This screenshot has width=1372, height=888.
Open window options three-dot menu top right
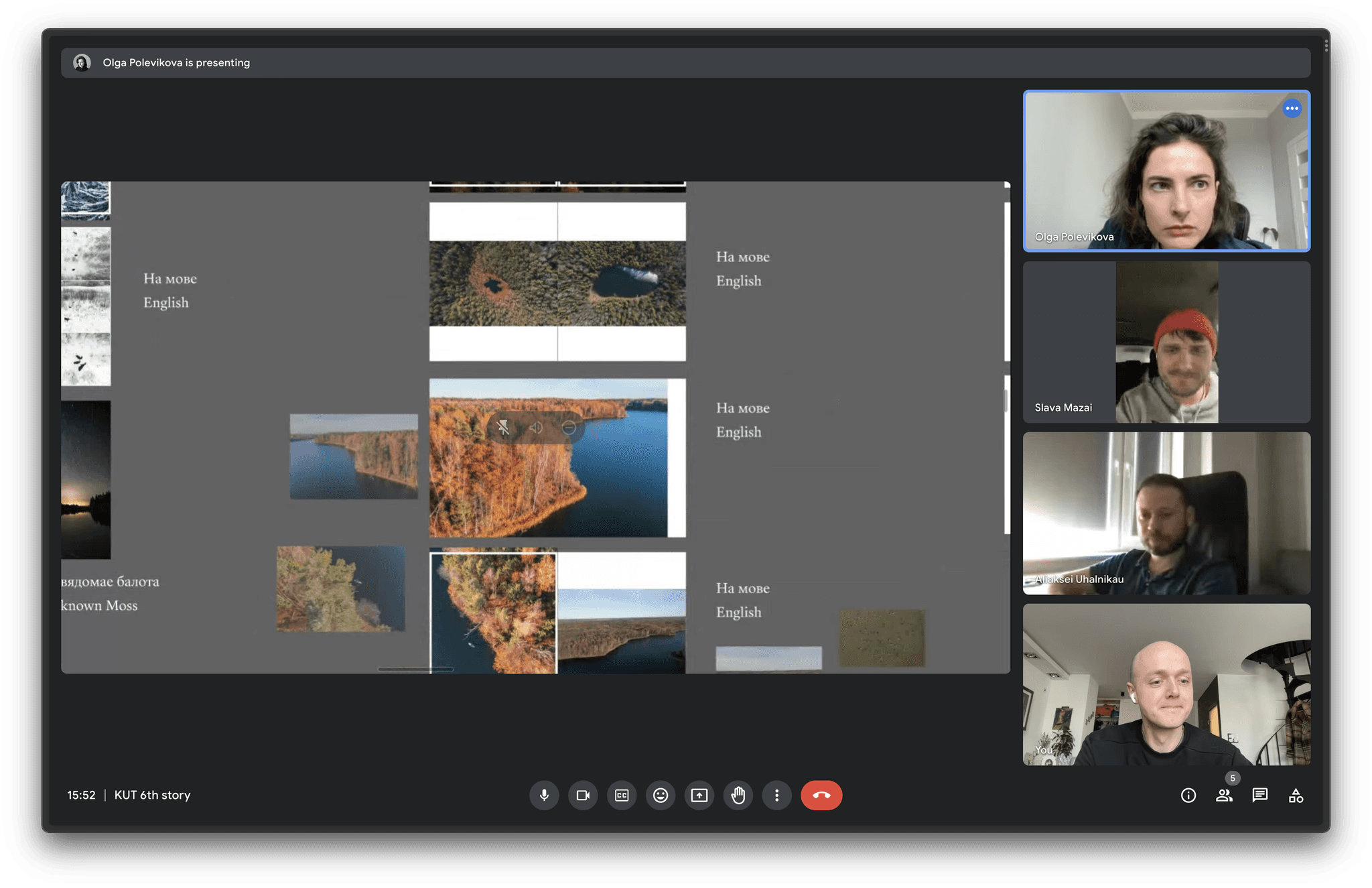[x=1326, y=46]
